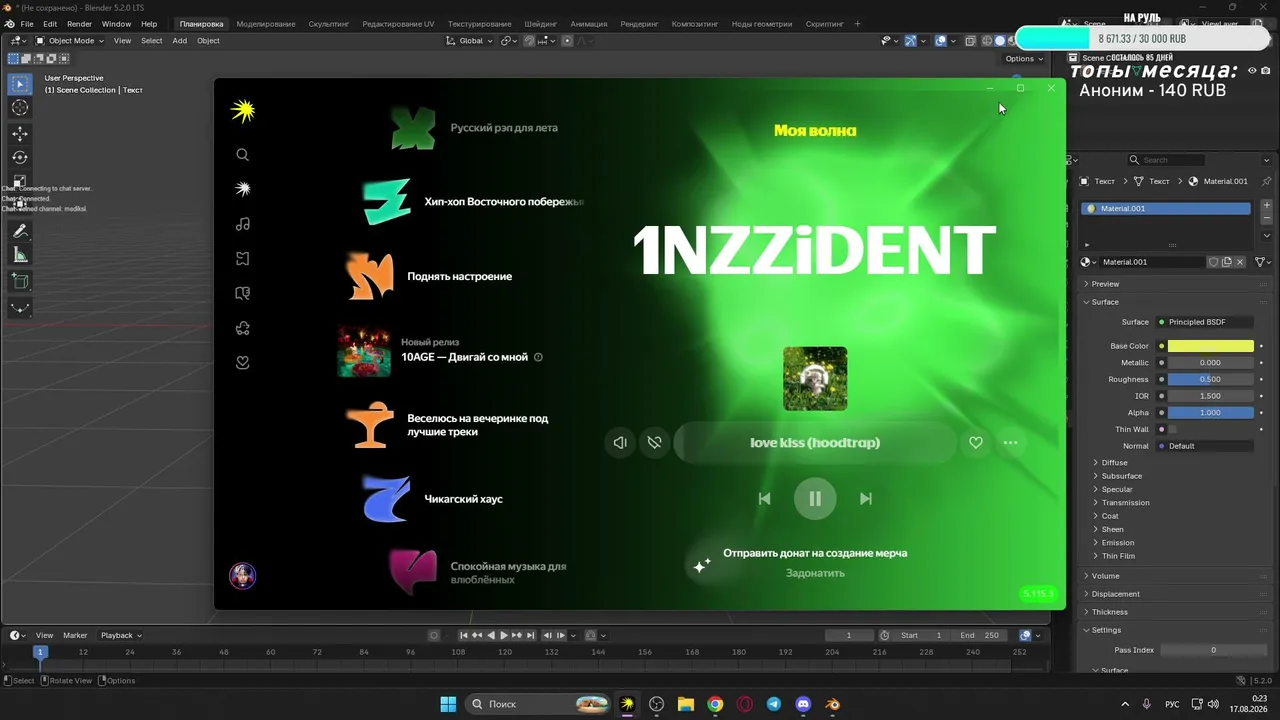The image size is (1280, 720).
Task: Toggle viewport overlays button
Action: pyautogui.click(x=941, y=41)
